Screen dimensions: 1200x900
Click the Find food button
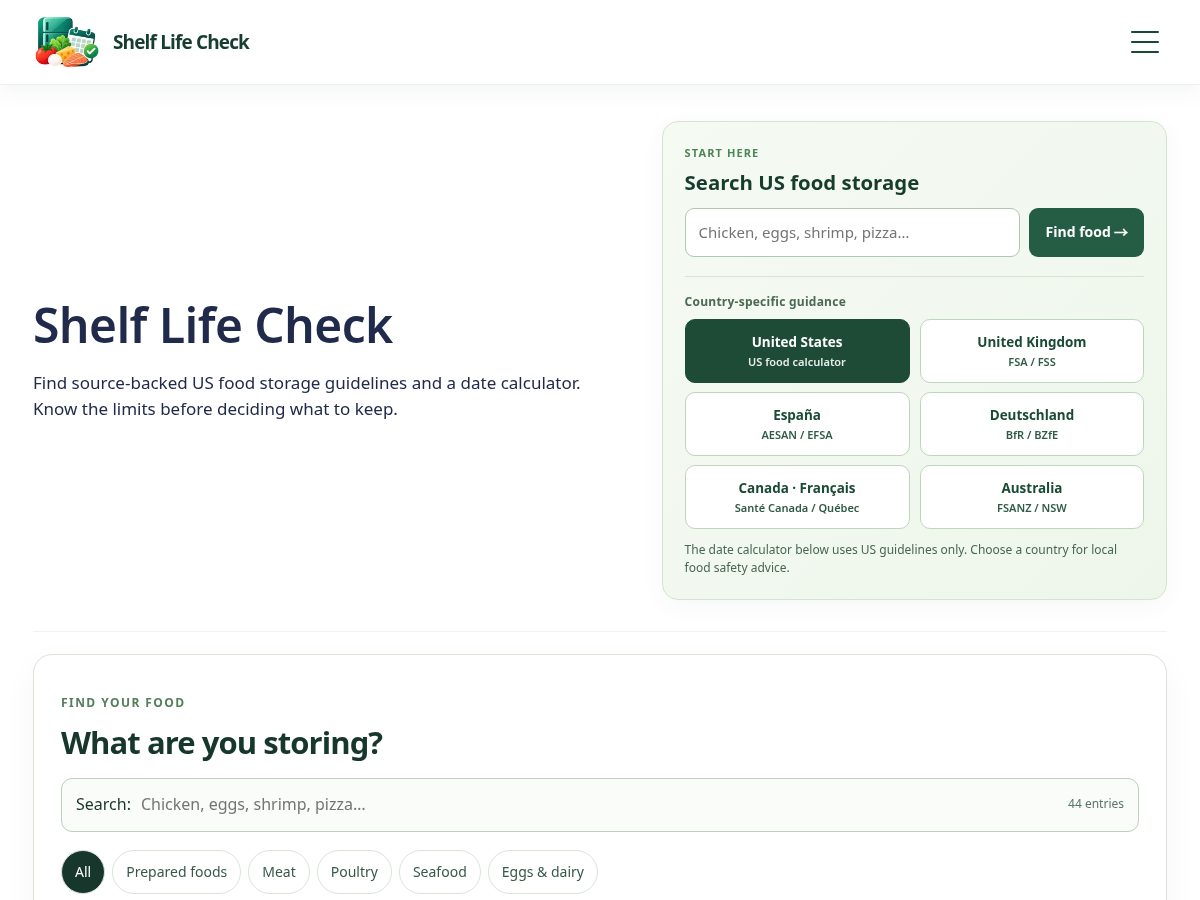(1086, 232)
